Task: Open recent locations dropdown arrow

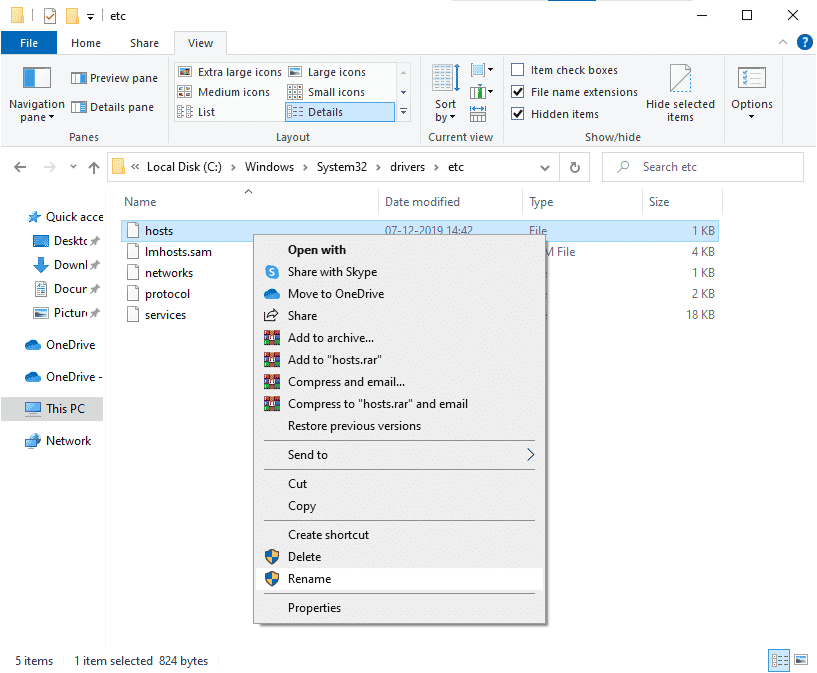Action: (x=73, y=167)
